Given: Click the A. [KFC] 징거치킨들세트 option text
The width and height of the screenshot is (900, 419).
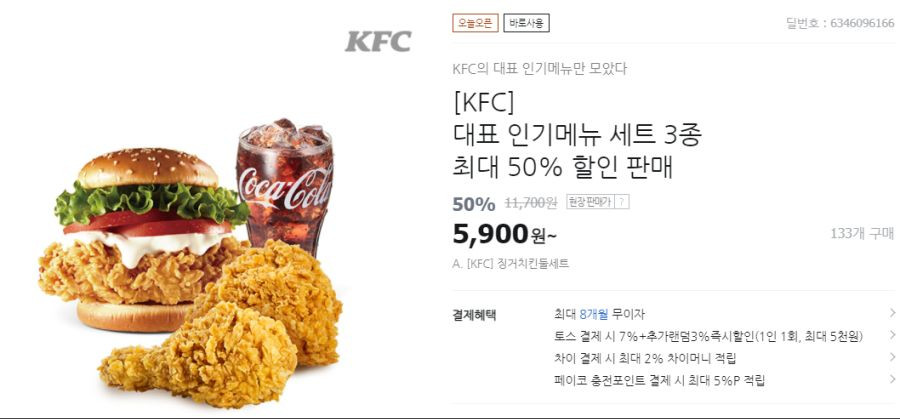Looking at the screenshot, I should (511, 264).
